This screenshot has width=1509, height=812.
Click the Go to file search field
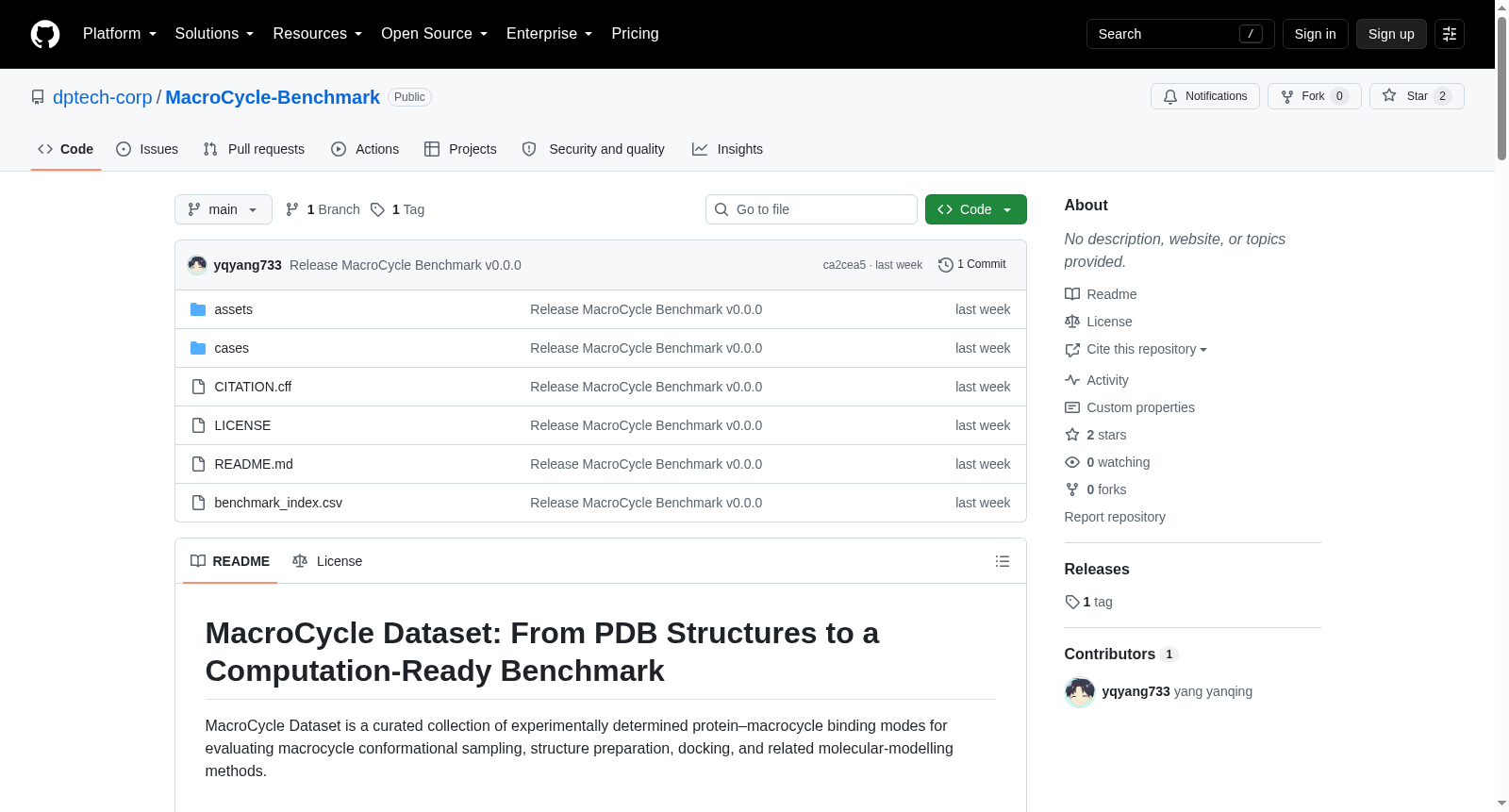click(811, 209)
